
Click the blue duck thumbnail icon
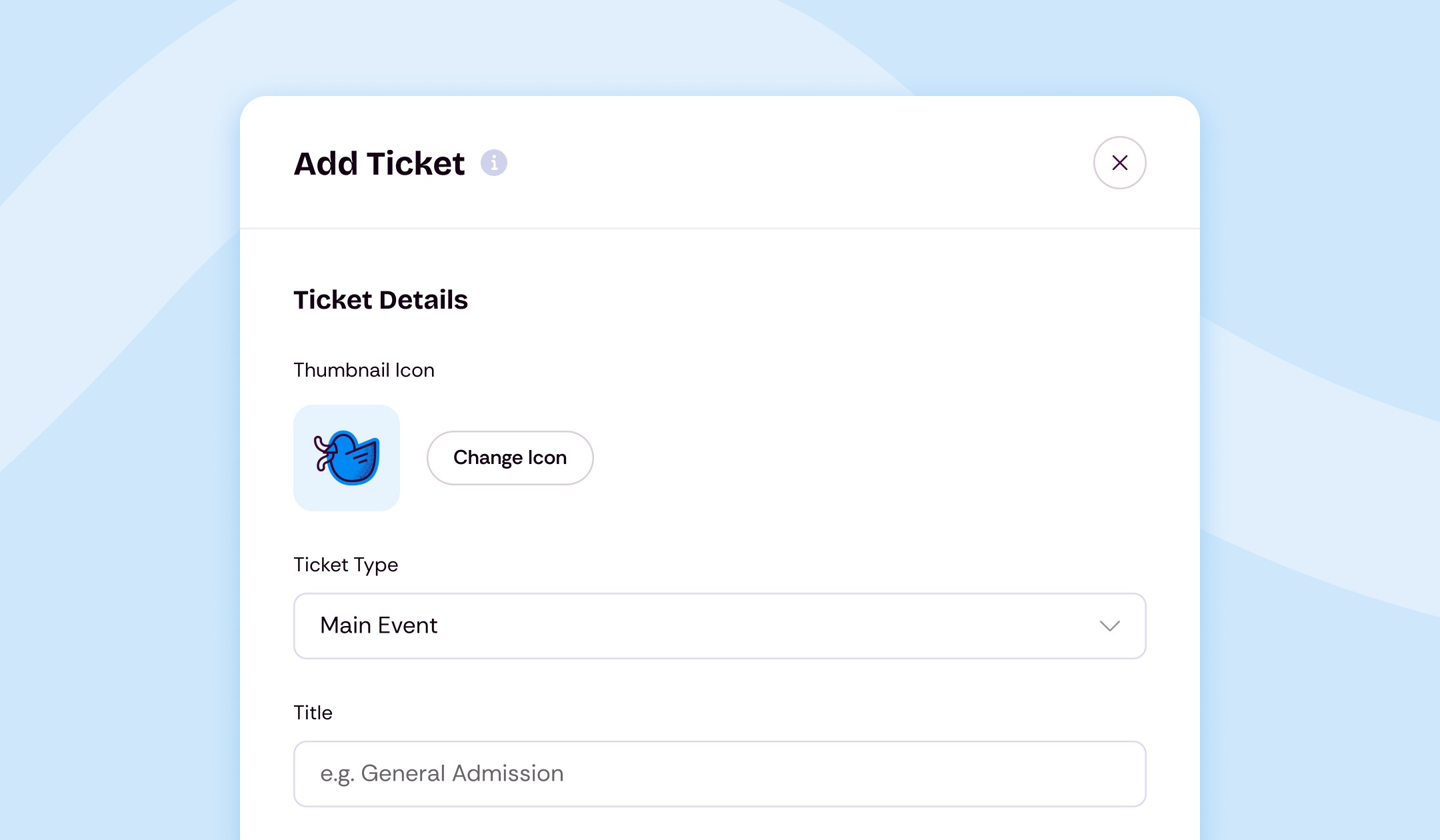coord(347,458)
